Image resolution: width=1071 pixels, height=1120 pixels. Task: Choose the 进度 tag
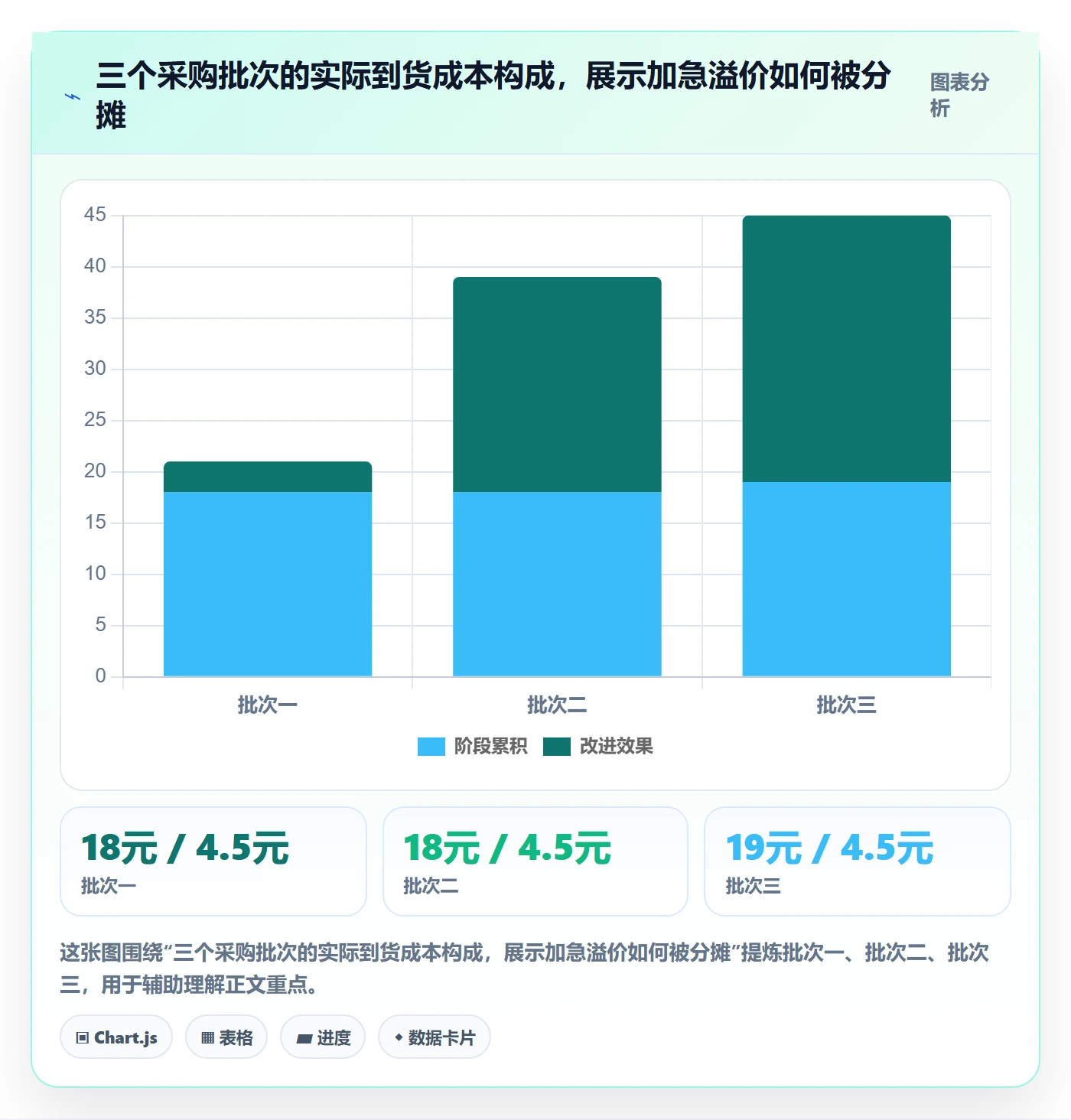323,1037
